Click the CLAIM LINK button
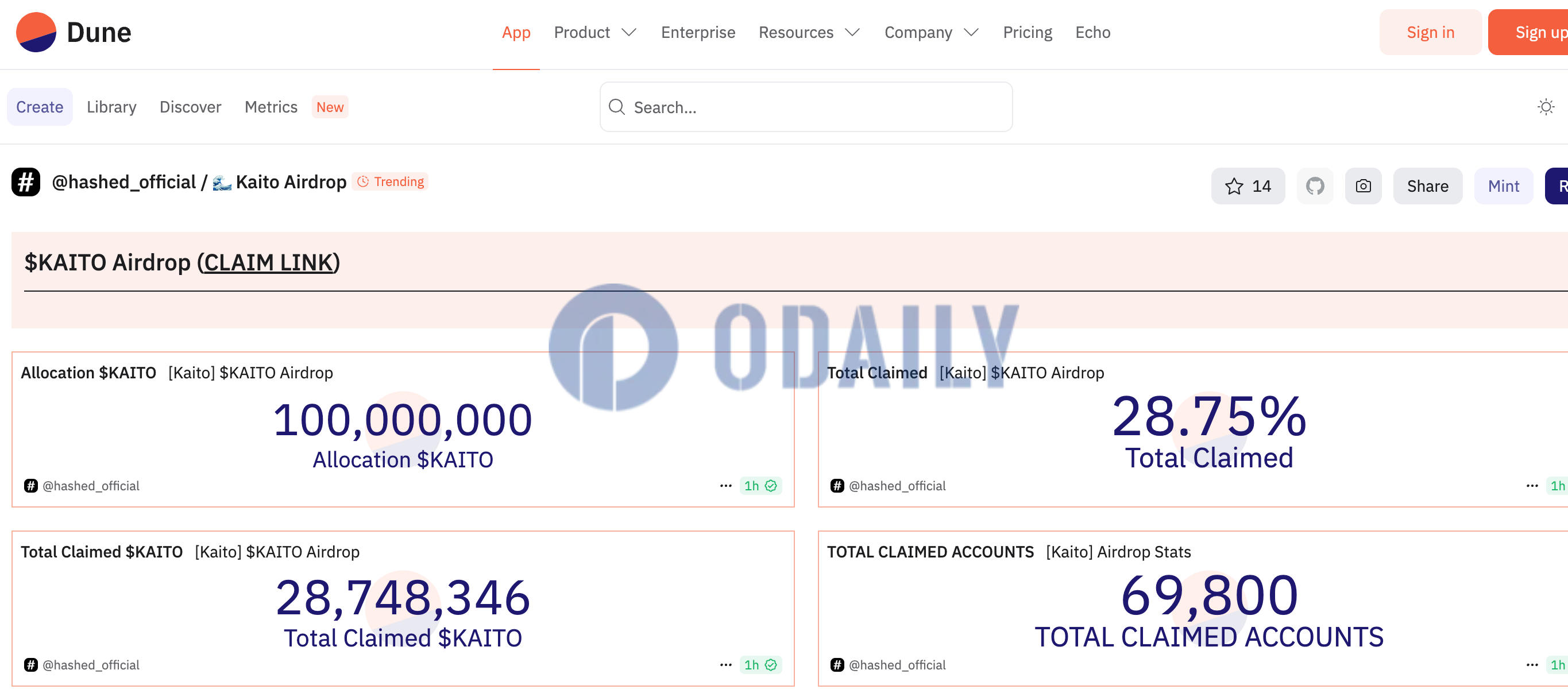This screenshot has width=1568, height=697. (x=270, y=262)
